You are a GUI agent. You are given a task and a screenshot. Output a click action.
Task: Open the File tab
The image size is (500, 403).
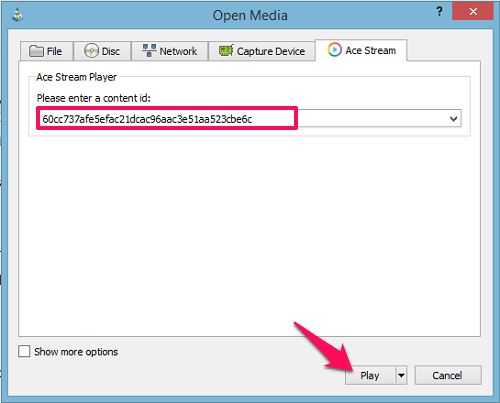(x=46, y=51)
